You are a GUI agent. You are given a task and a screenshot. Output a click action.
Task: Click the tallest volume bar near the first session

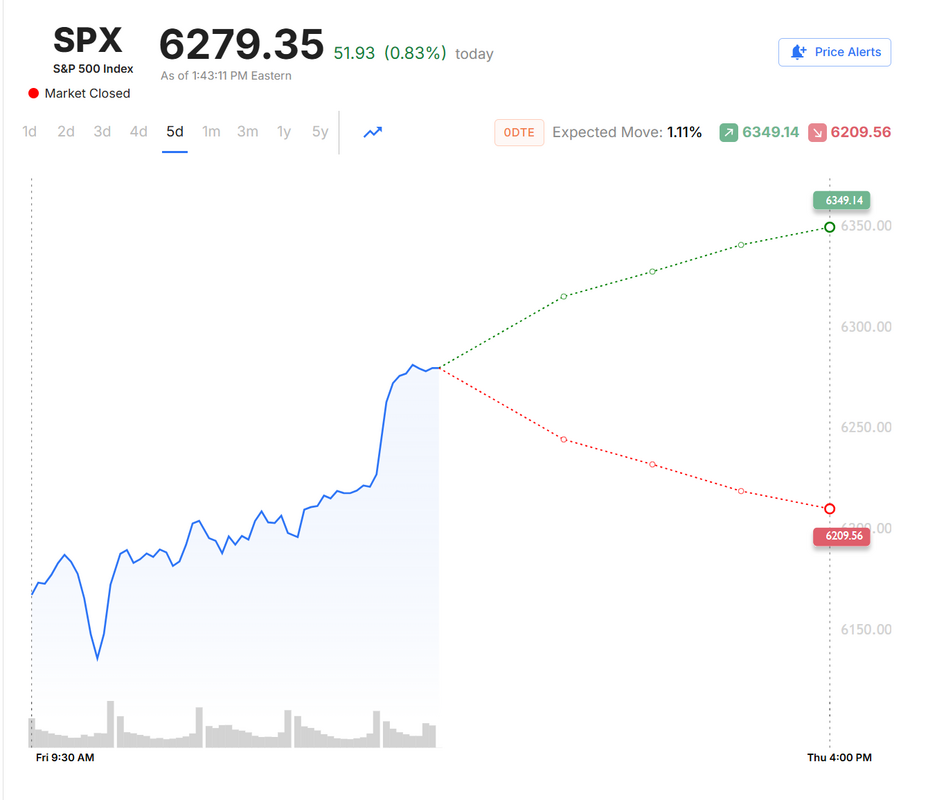tap(110, 724)
